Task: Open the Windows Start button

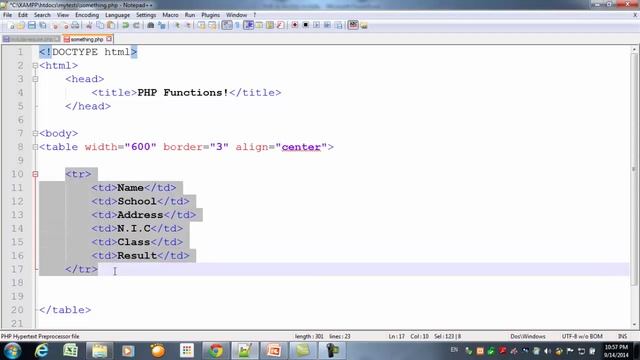Action: click(12, 351)
